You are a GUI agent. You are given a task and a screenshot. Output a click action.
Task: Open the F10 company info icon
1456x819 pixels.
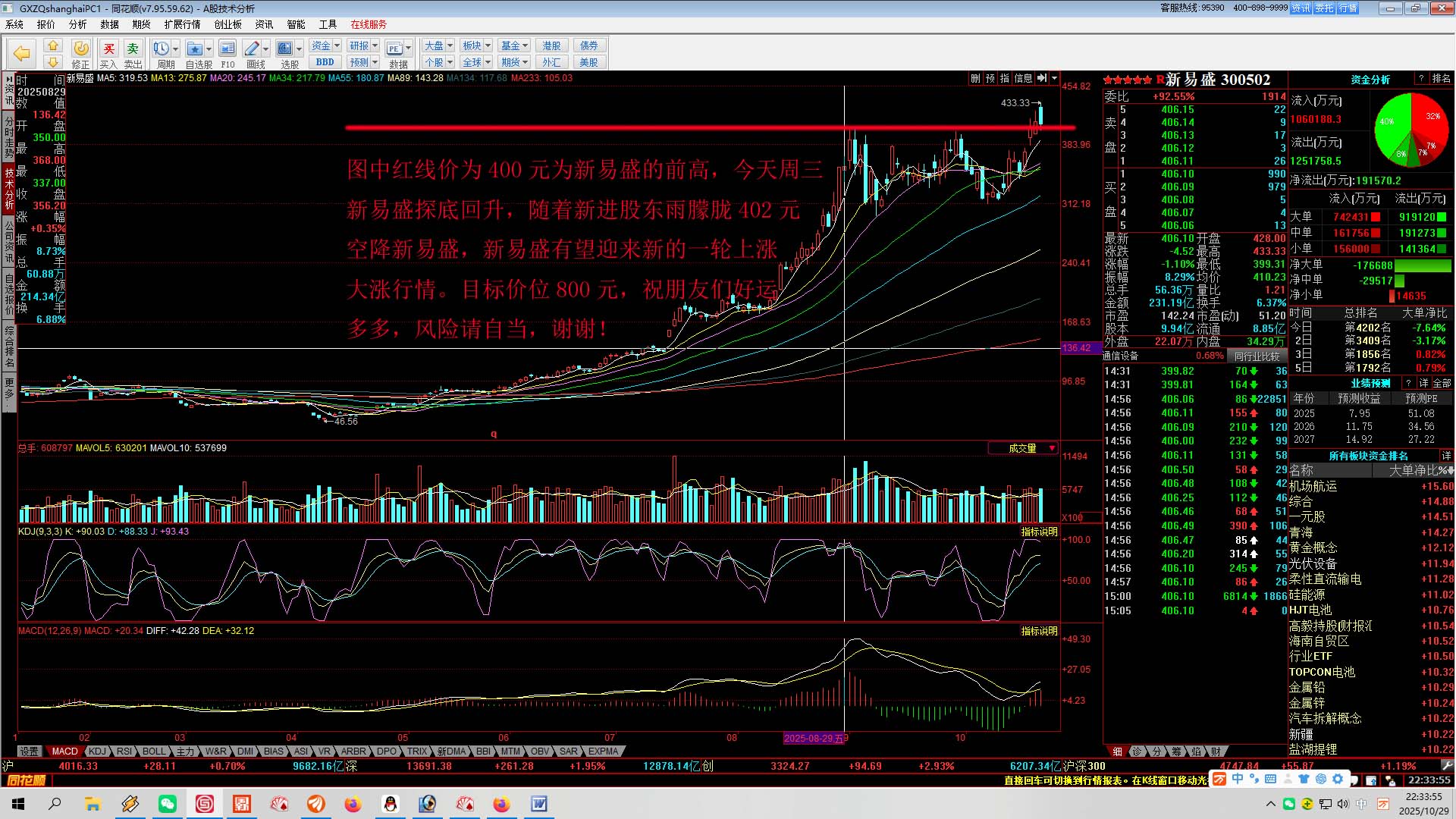pos(227,49)
